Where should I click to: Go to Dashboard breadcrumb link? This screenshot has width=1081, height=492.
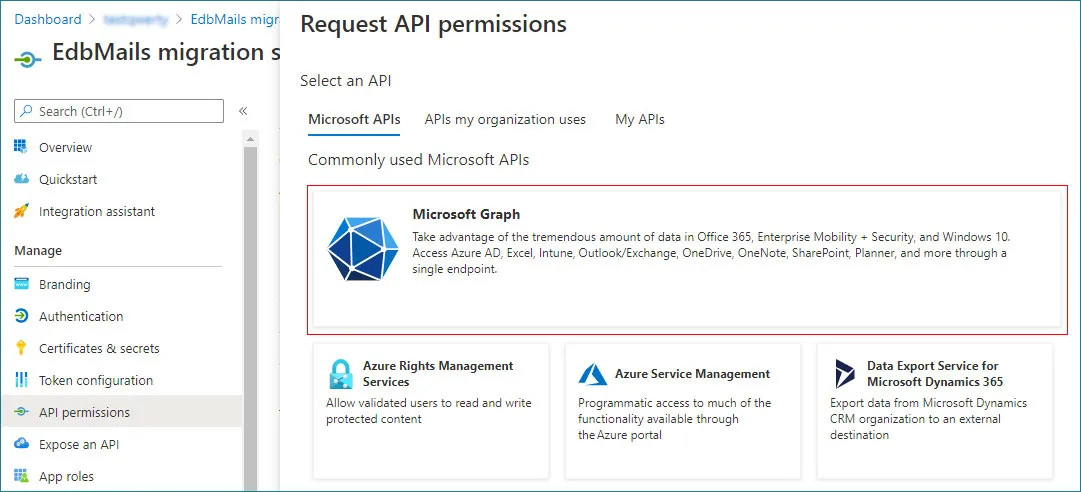pos(48,19)
